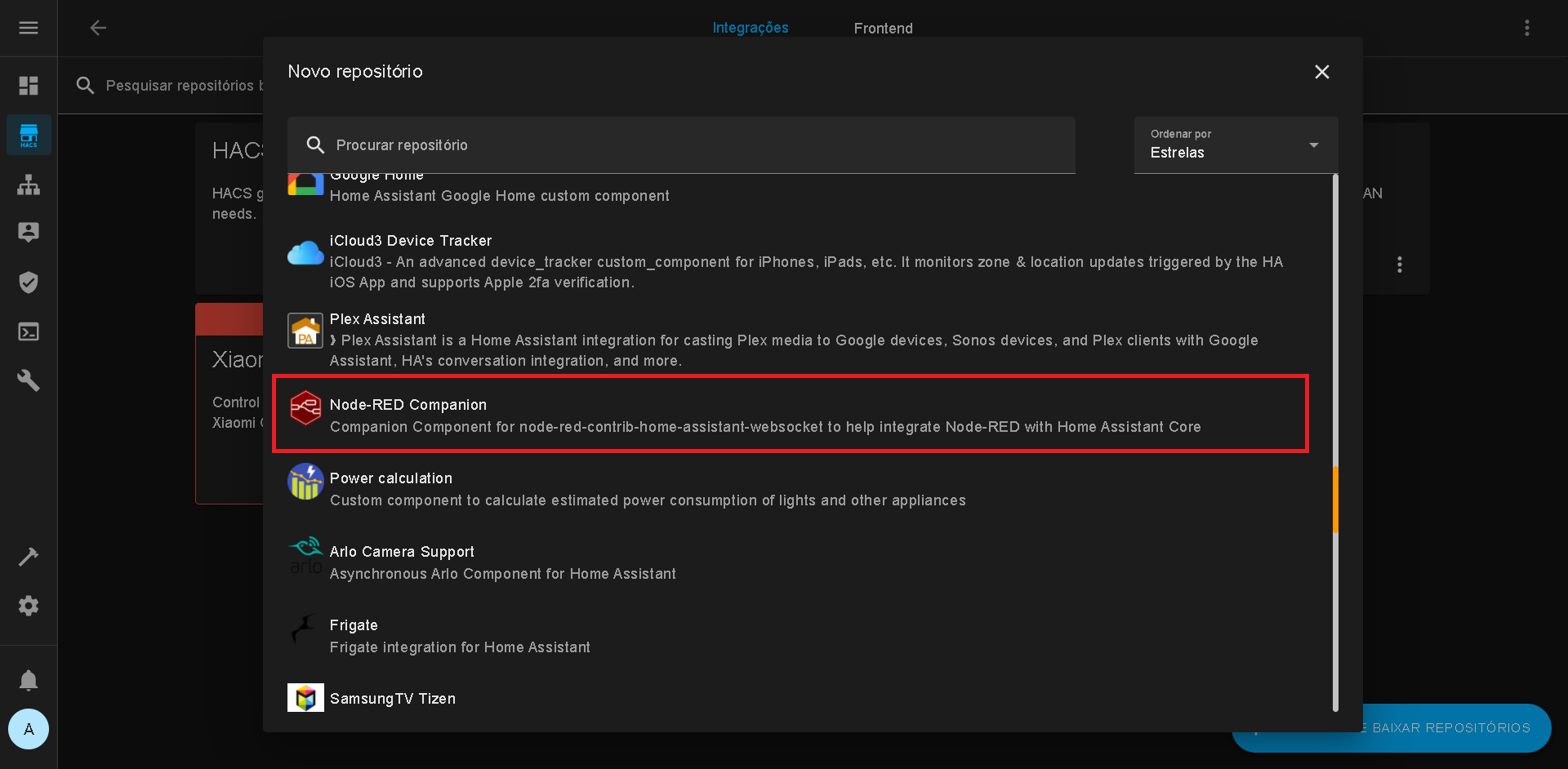This screenshot has height=769, width=1568.
Task: Open the HACS card three-dot menu
Action: (1400, 264)
